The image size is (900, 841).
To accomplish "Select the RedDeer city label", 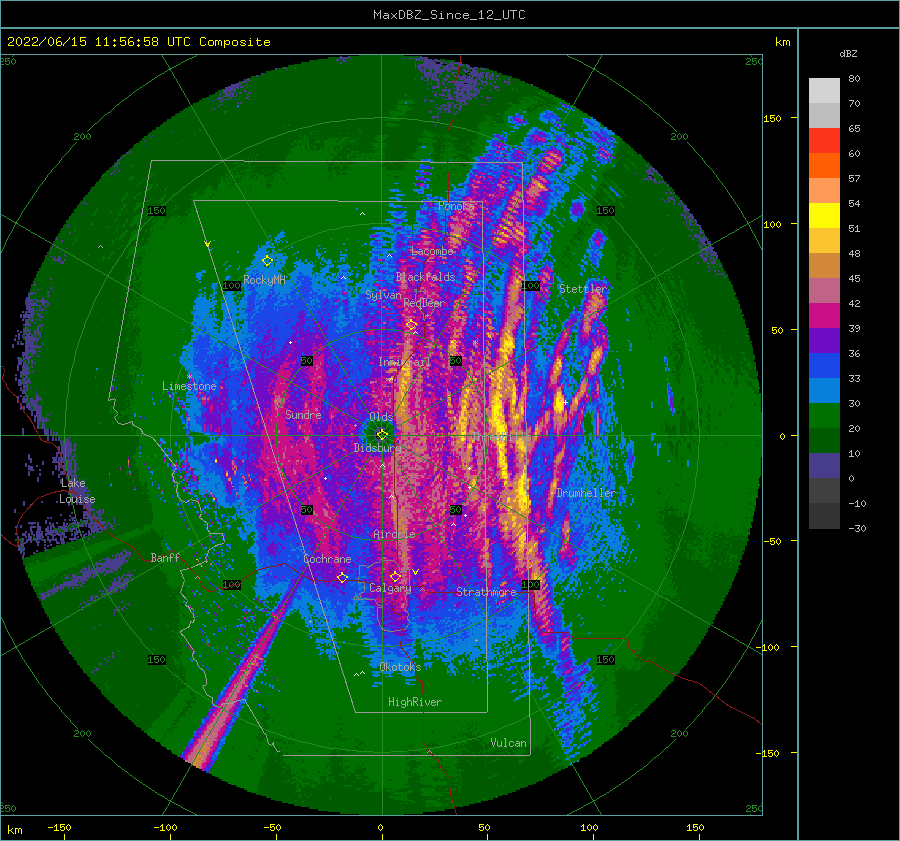I will pos(424,303).
